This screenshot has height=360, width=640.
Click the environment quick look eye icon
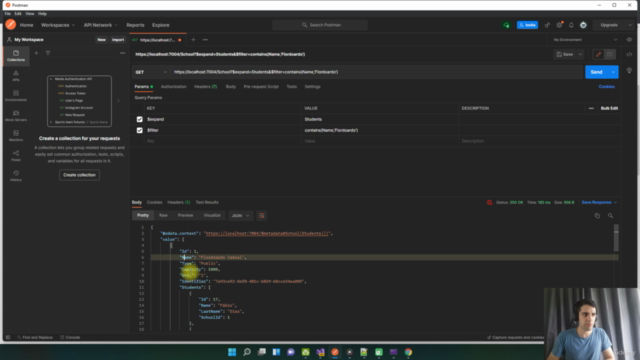pyautogui.click(x=629, y=40)
